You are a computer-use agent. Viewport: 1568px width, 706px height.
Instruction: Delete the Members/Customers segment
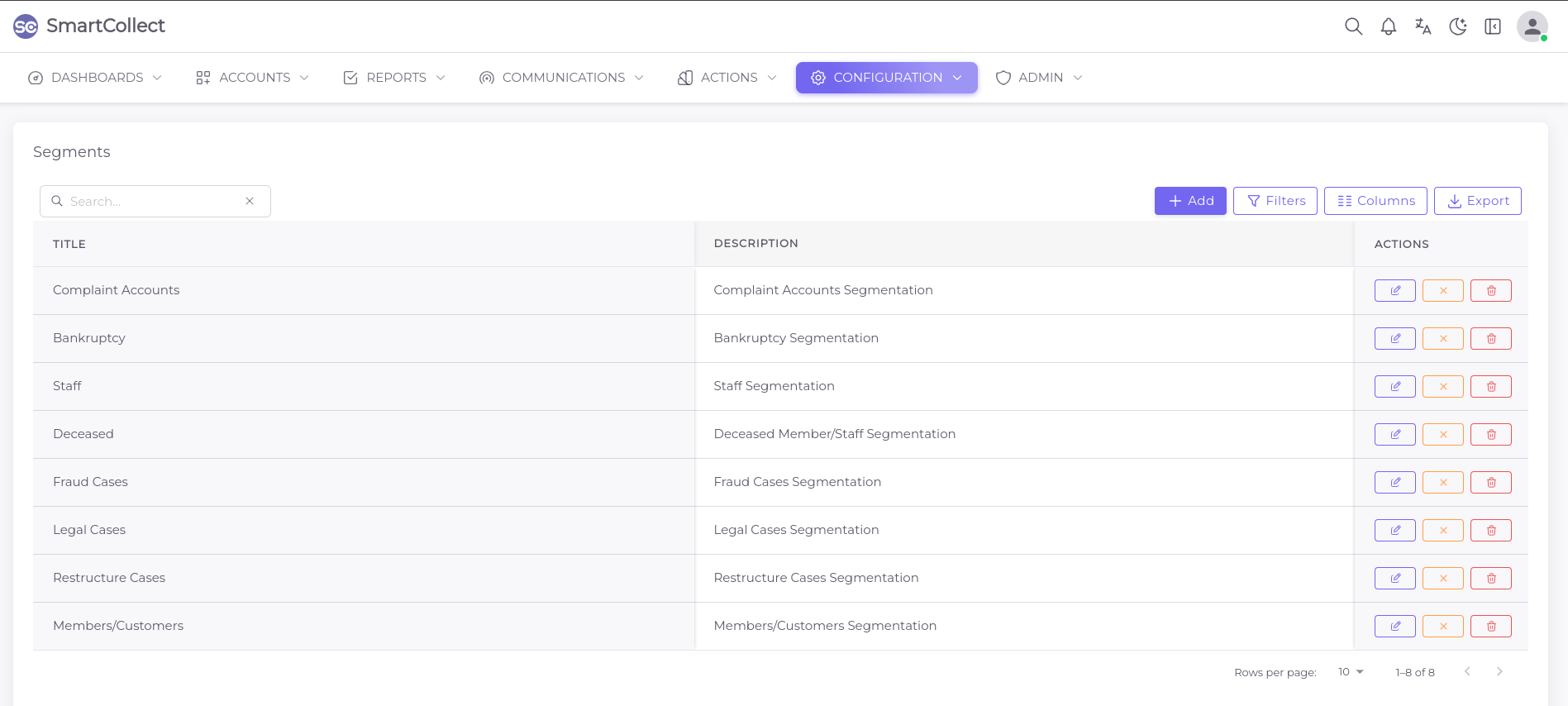click(x=1490, y=627)
